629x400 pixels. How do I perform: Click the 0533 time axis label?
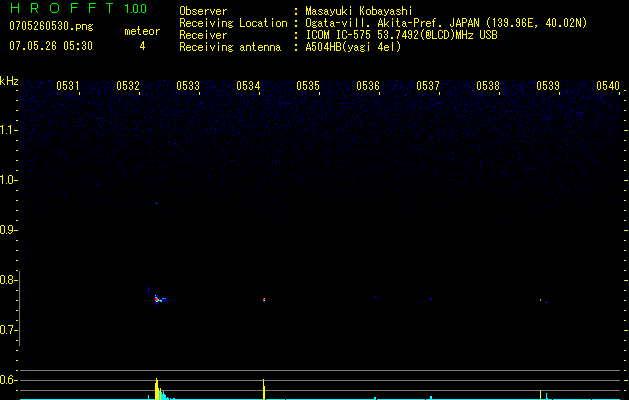(188, 85)
